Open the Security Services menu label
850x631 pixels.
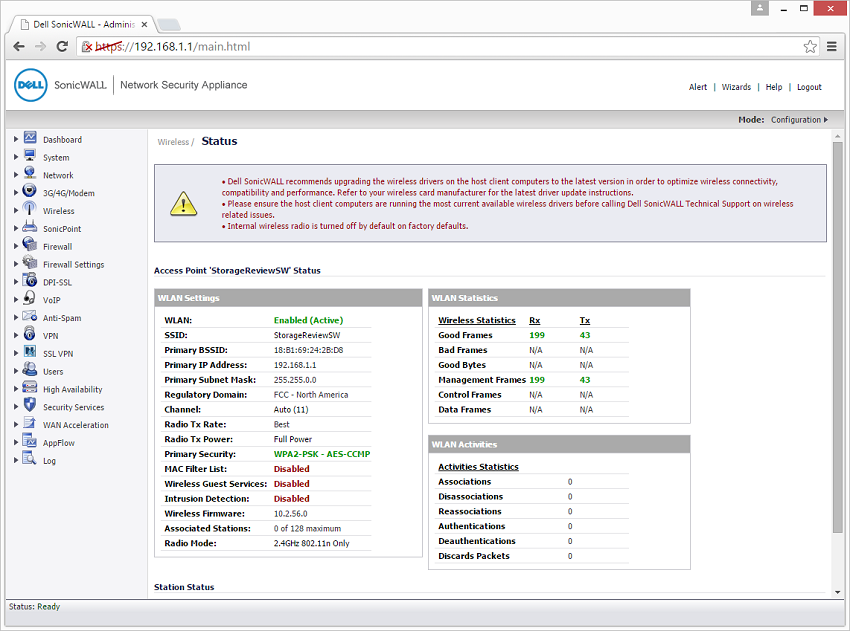(74, 407)
